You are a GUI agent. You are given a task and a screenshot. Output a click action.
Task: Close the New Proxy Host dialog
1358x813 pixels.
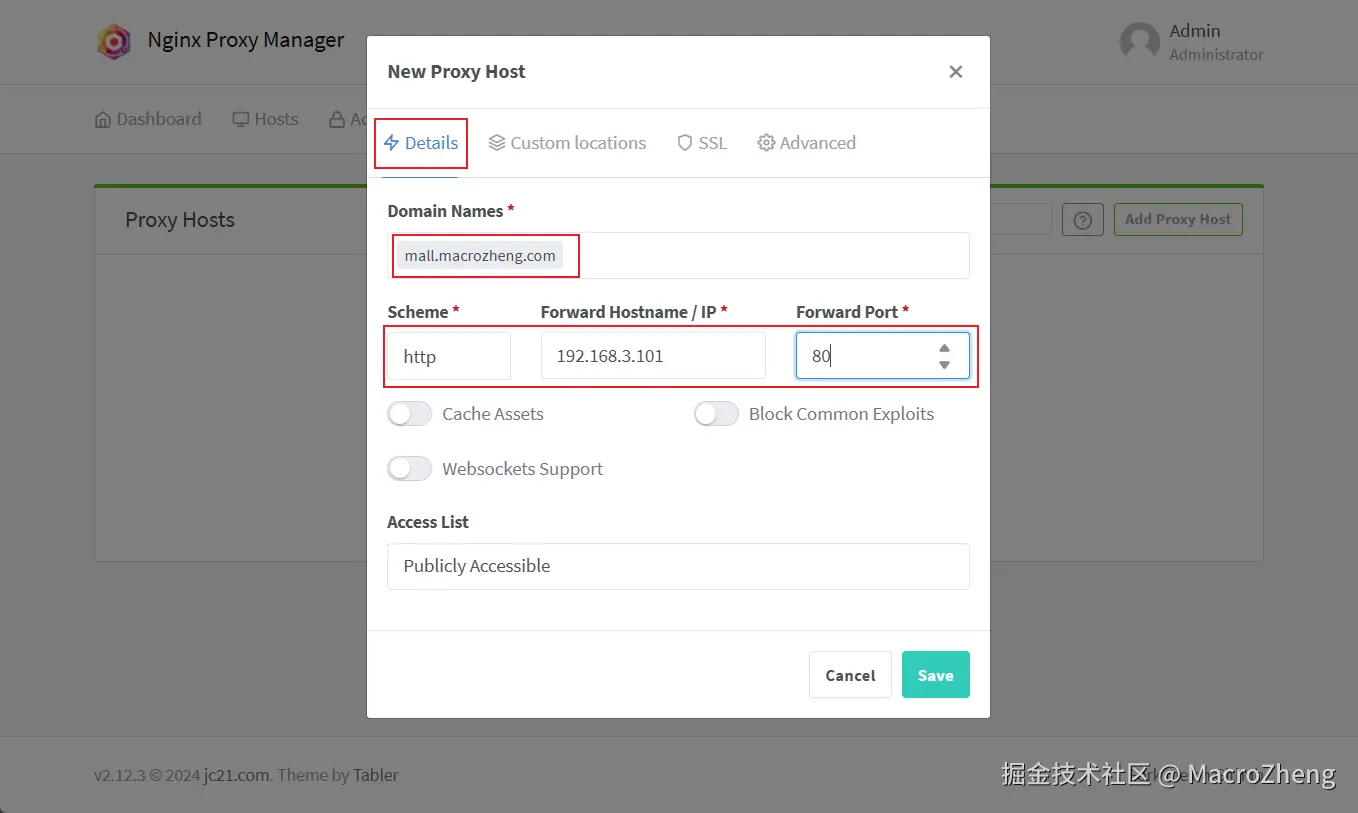(x=956, y=72)
